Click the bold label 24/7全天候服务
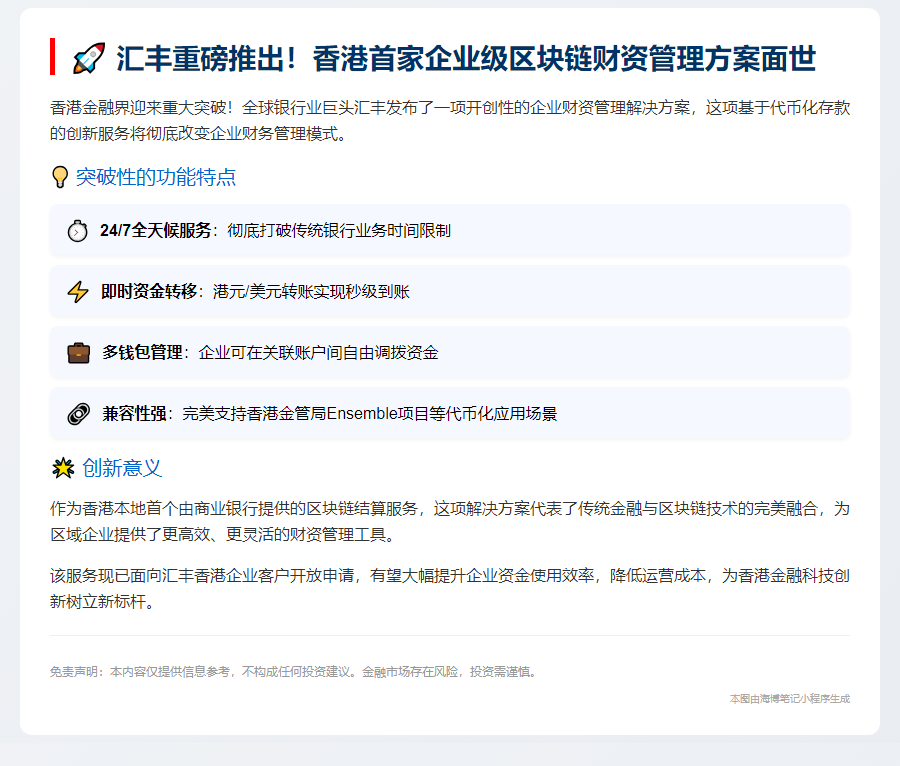 156,231
